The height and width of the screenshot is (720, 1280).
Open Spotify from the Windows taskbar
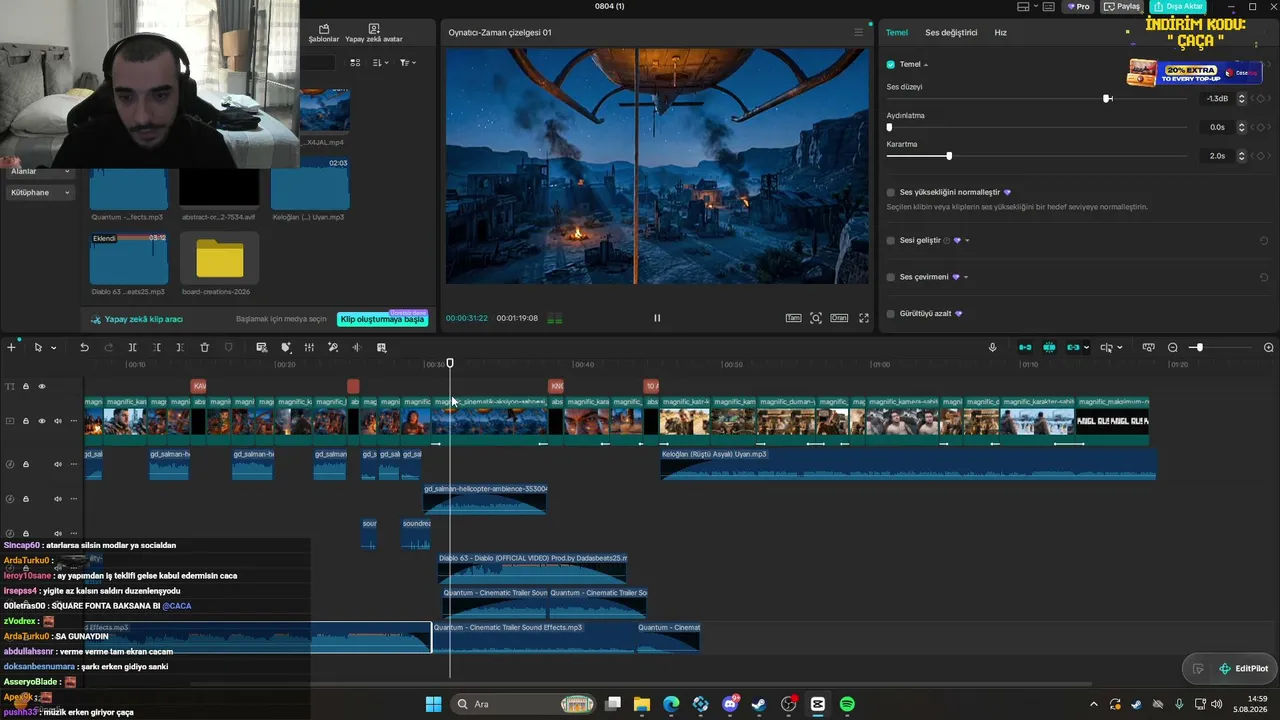click(847, 704)
